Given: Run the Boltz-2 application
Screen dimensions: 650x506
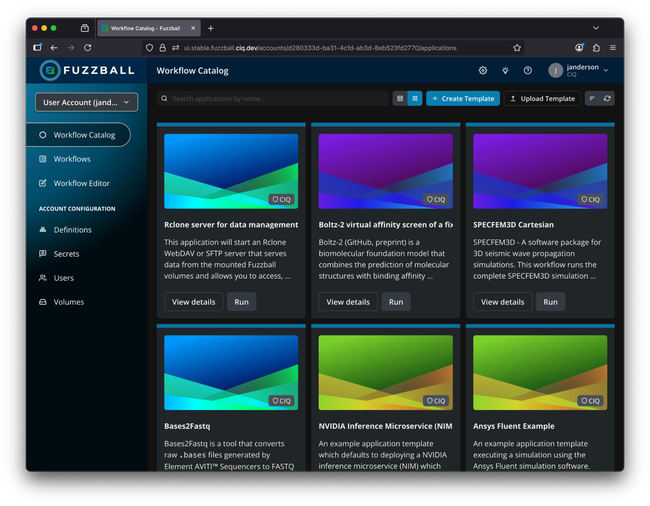Looking at the screenshot, I should pos(396,302).
